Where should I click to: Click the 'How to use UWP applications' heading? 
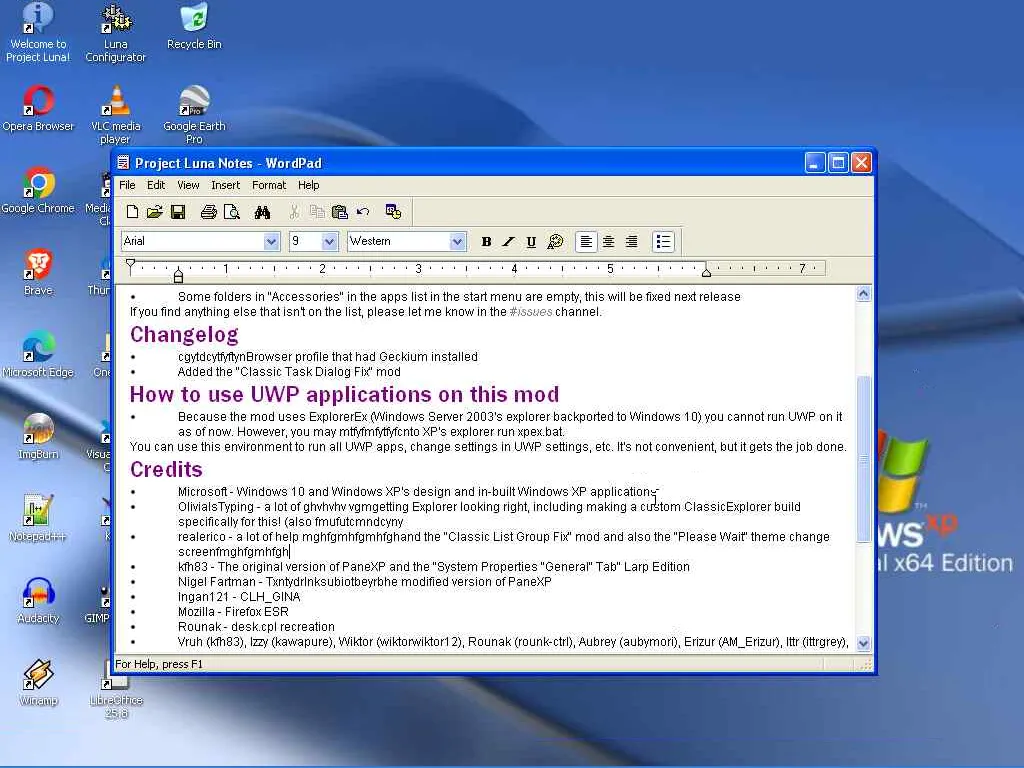(x=344, y=394)
